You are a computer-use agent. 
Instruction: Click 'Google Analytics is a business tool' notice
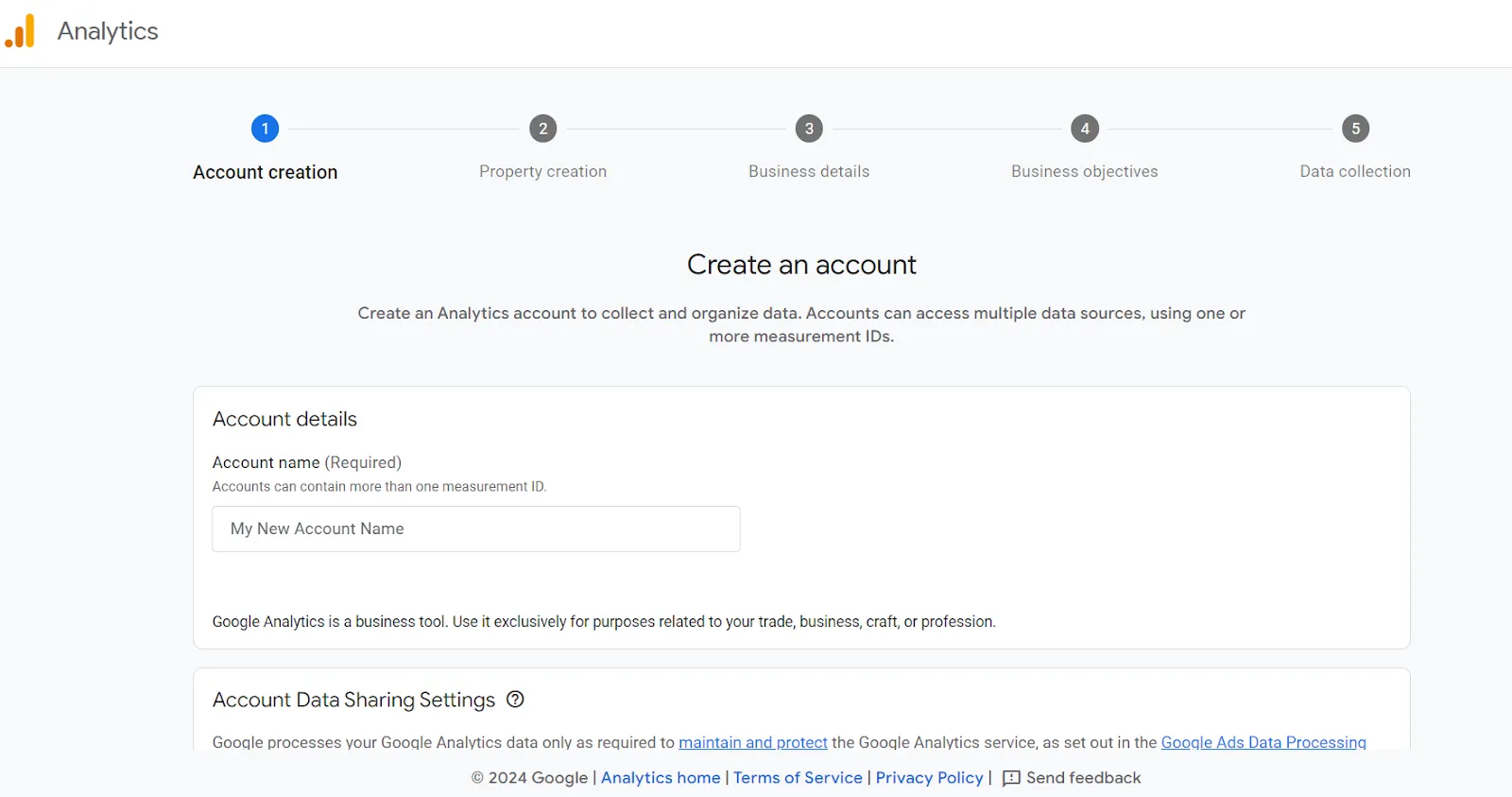pyautogui.click(x=604, y=621)
